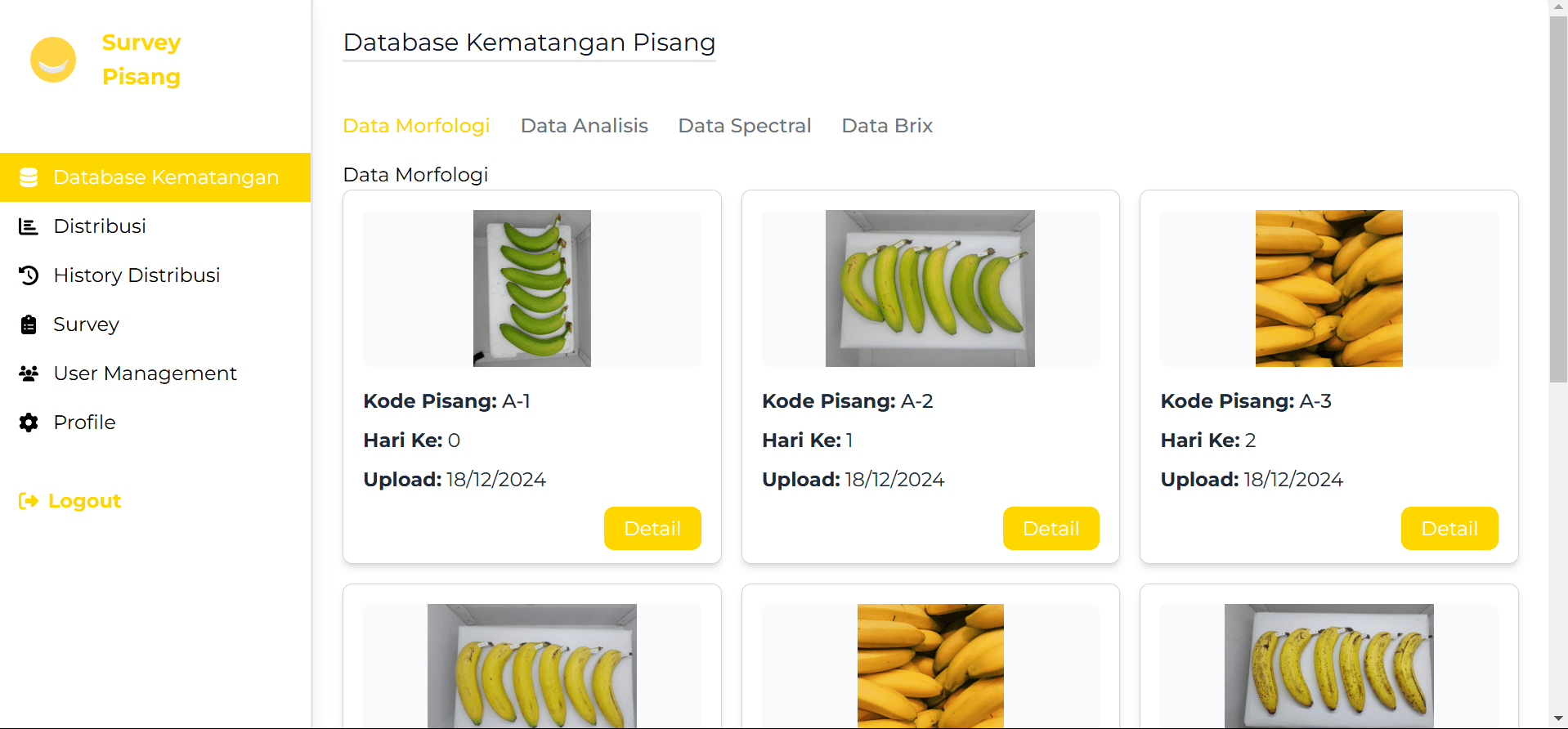Click the page scrollbar on the right
Viewport: 1568px width, 729px height.
[1556, 196]
